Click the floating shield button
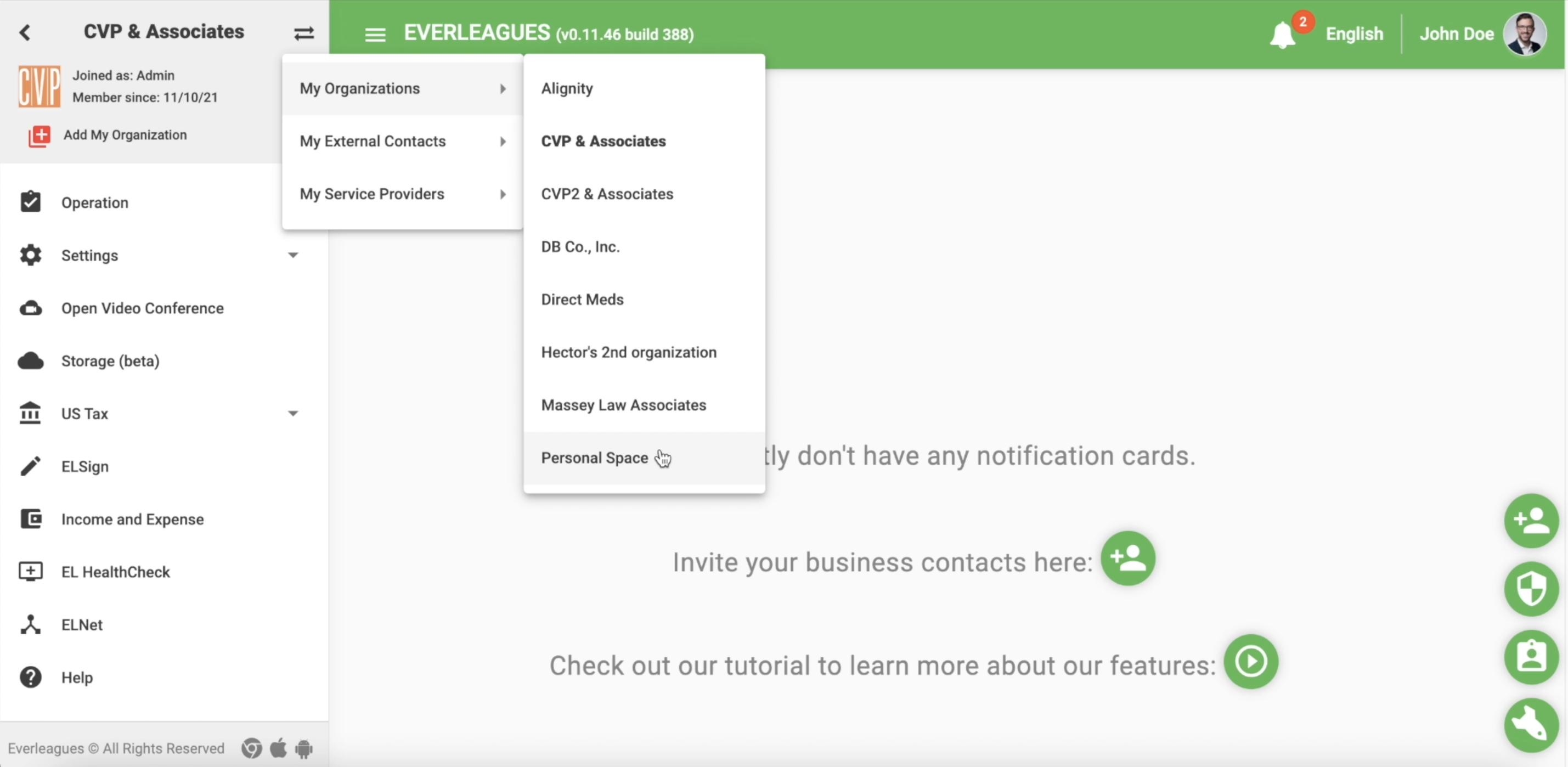The image size is (1568, 767). pyautogui.click(x=1531, y=589)
